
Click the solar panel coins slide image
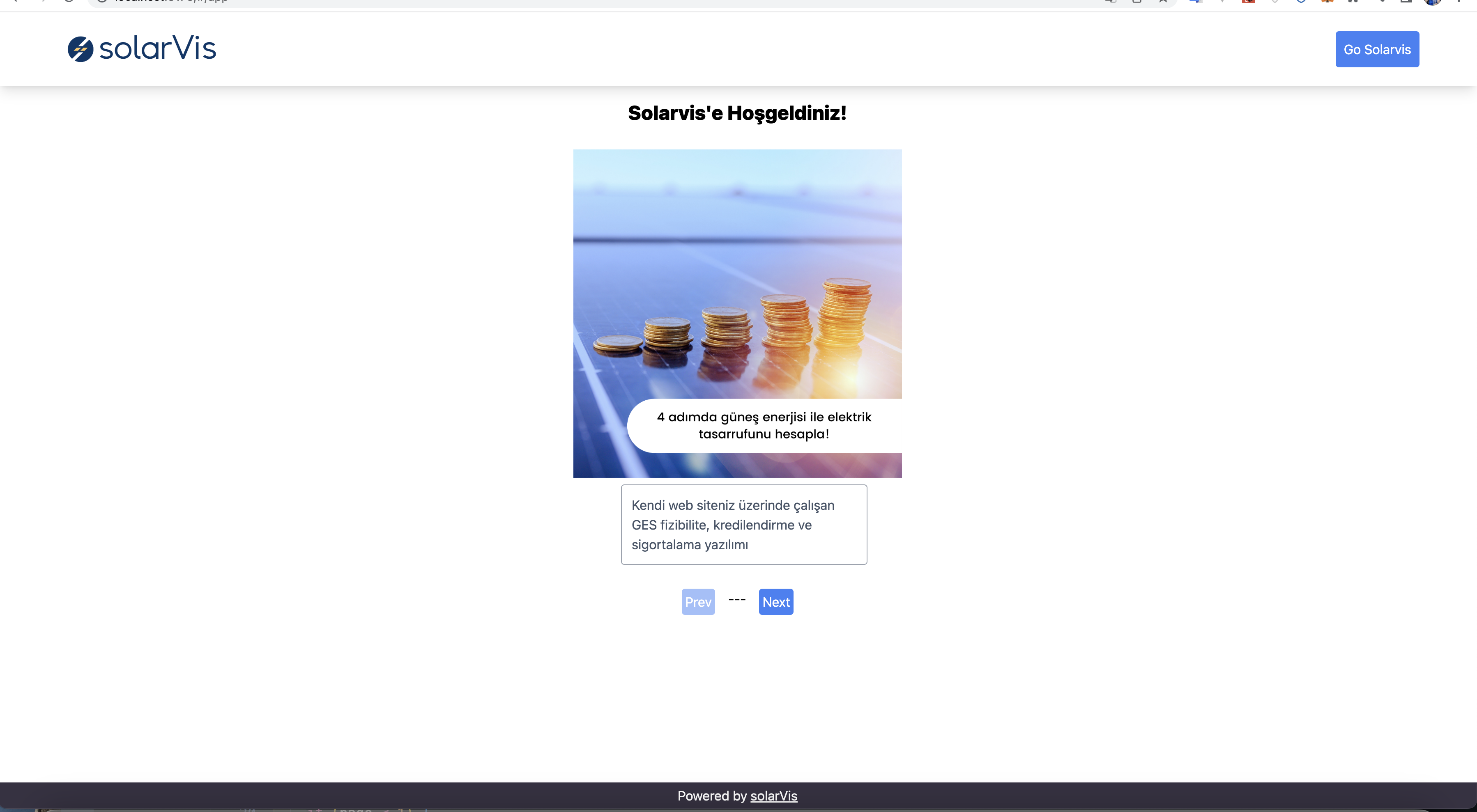coord(737,313)
